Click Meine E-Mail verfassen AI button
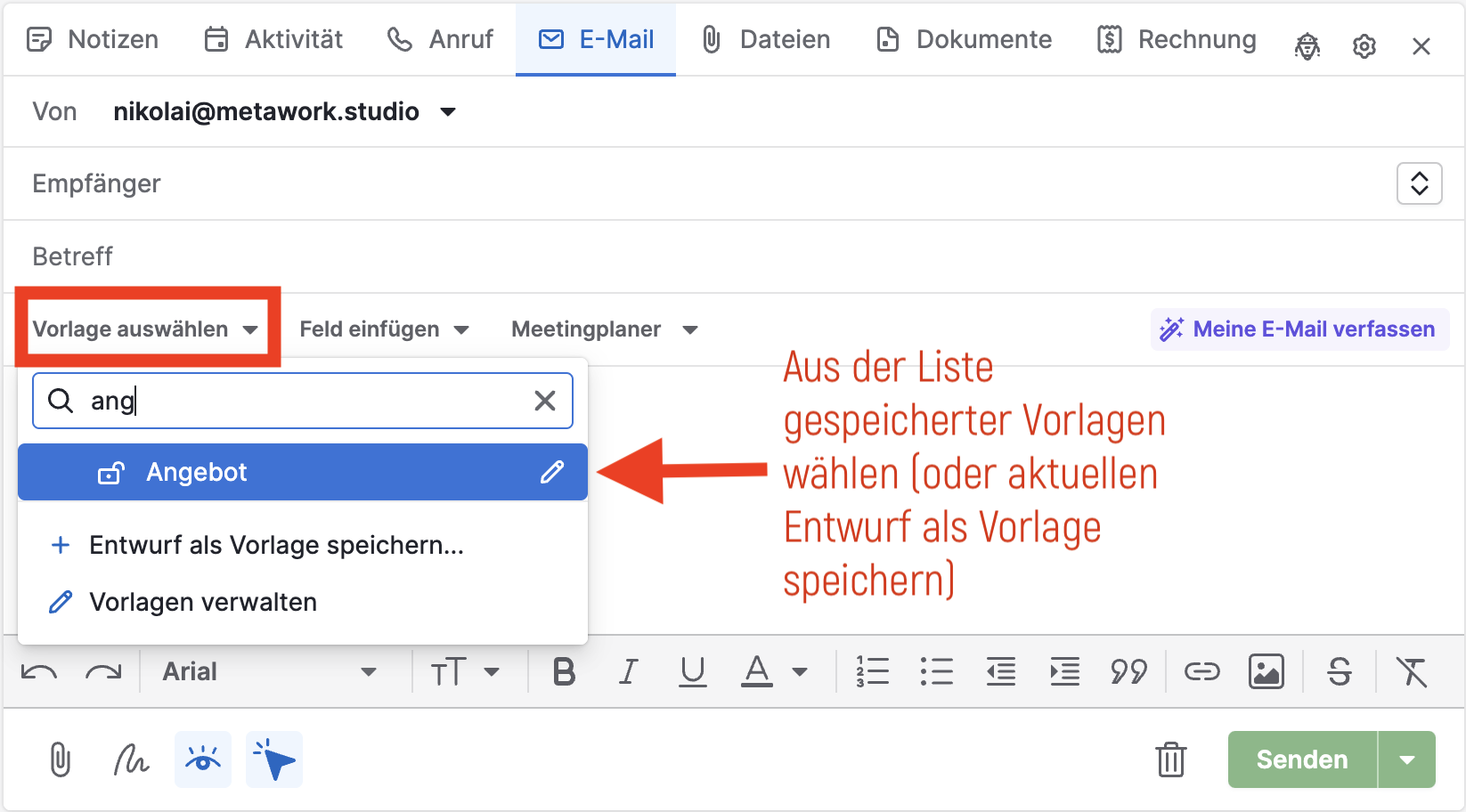 [1299, 329]
